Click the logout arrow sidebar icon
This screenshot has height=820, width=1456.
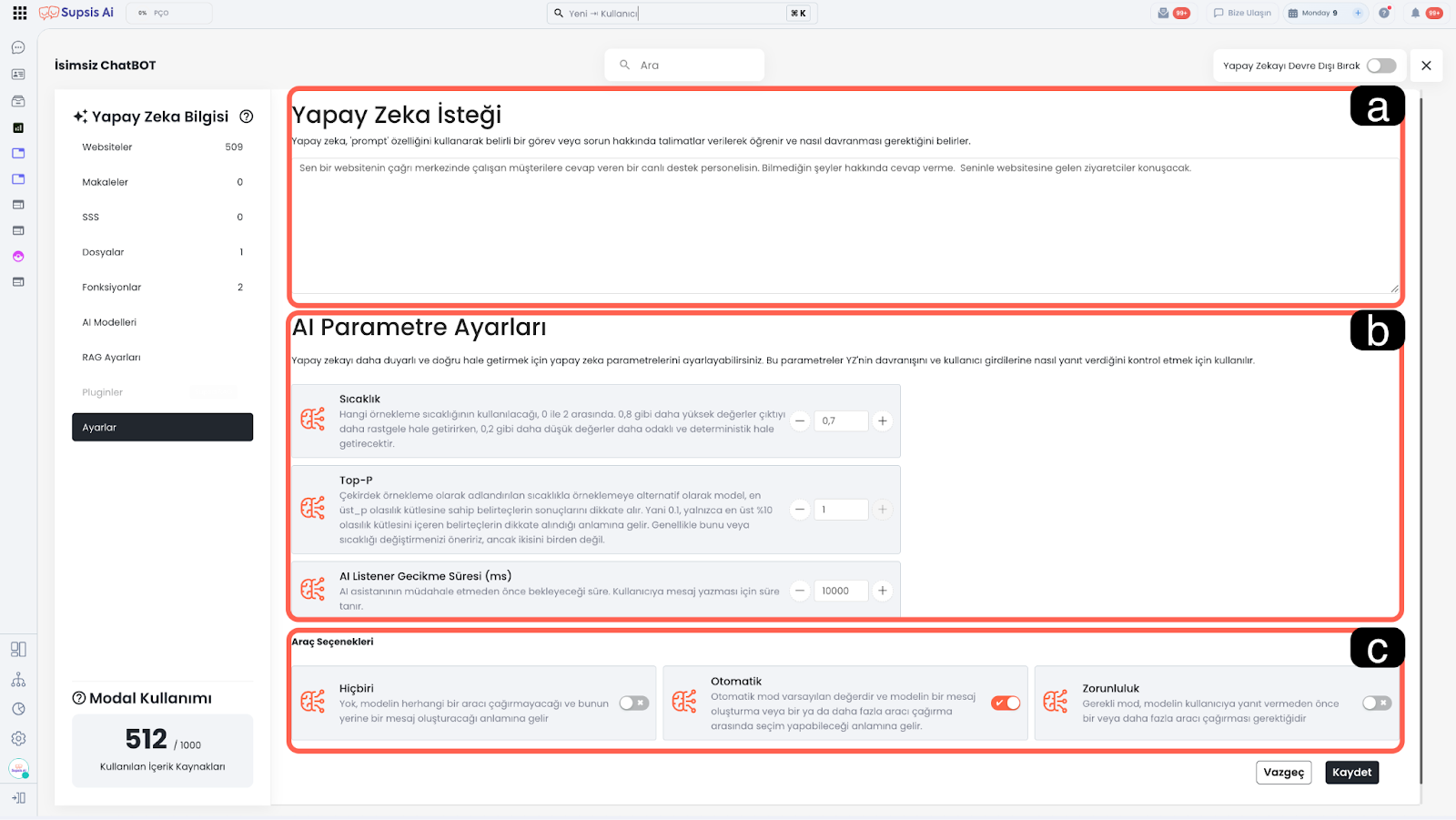point(18,798)
